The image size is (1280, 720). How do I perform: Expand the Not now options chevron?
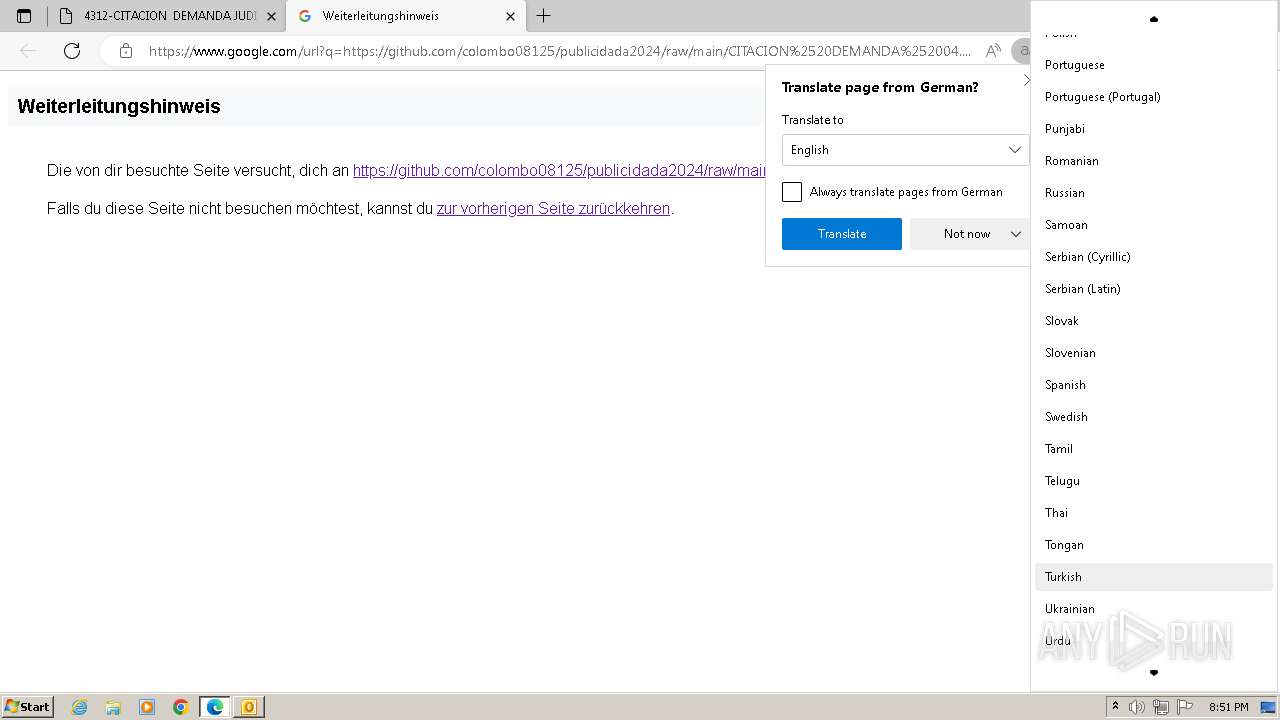click(x=1016, y=234)
